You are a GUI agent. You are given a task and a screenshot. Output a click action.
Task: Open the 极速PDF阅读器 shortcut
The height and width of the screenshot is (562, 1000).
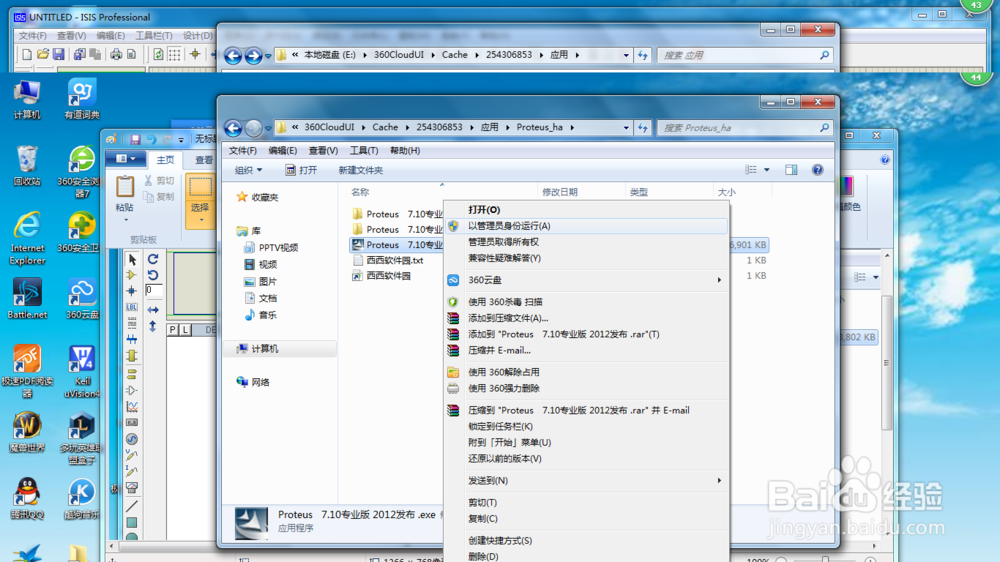coord(27,371)
